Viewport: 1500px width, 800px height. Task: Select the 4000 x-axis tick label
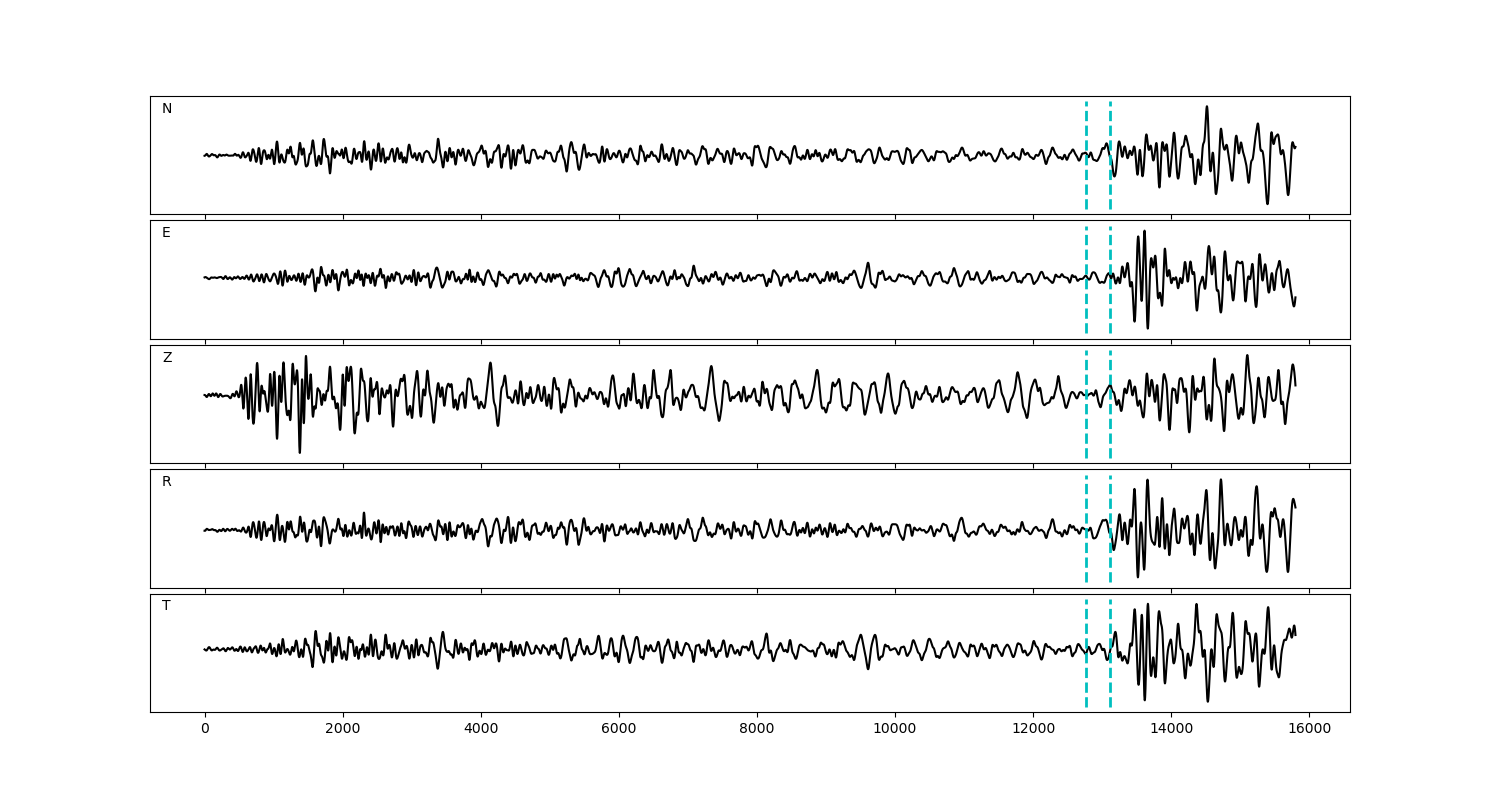pos(481,730)
